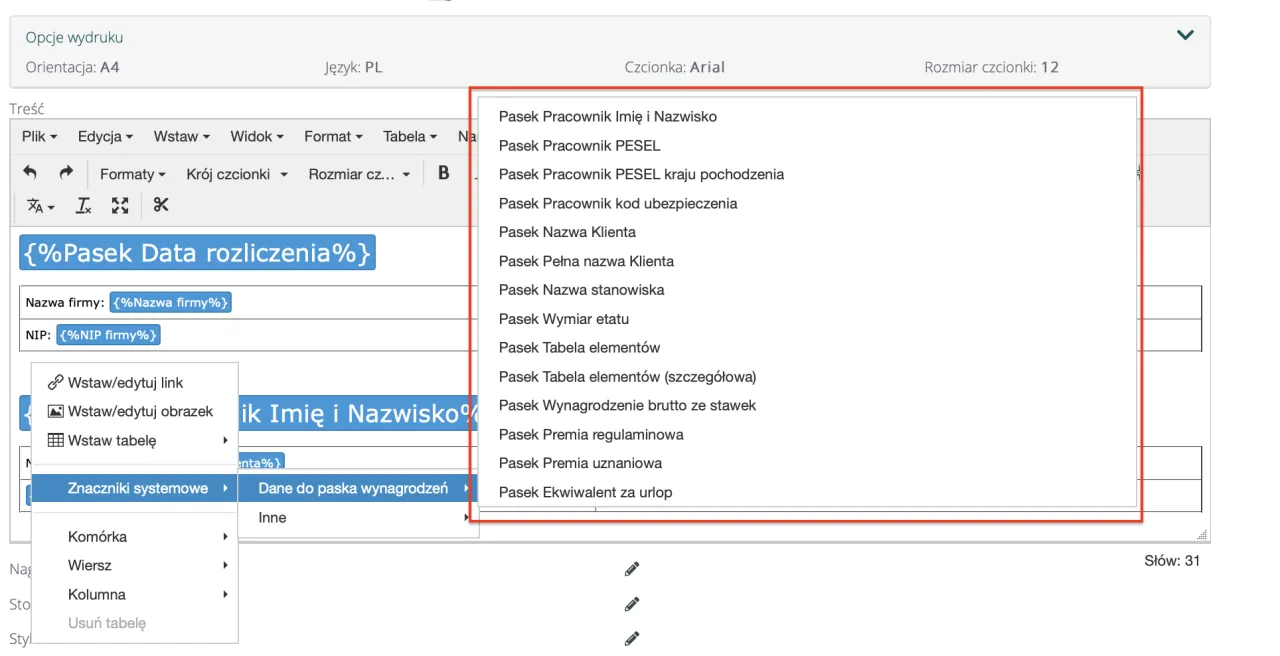Open the Formaty dropdown
This screenshot has height=656, width=1280.
[x=133, y=174]
